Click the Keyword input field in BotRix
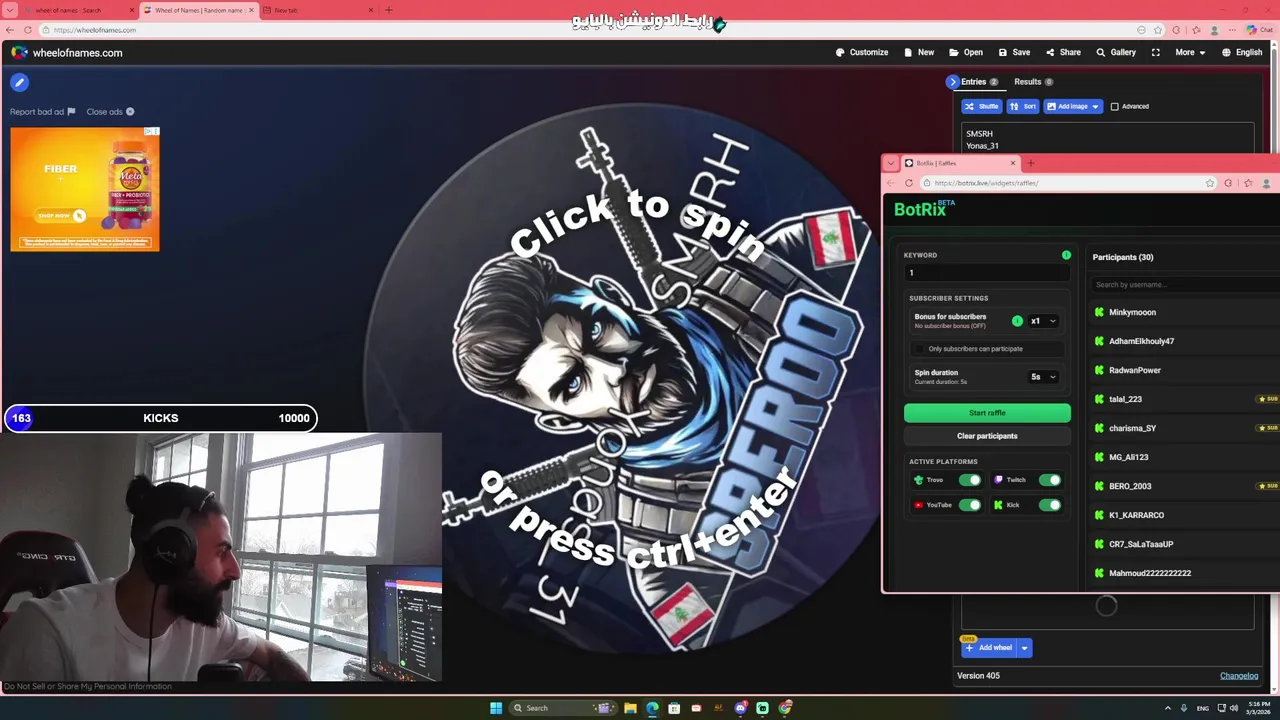The width and height of the screenshot is (1280, 720). [x=985, y=273]
